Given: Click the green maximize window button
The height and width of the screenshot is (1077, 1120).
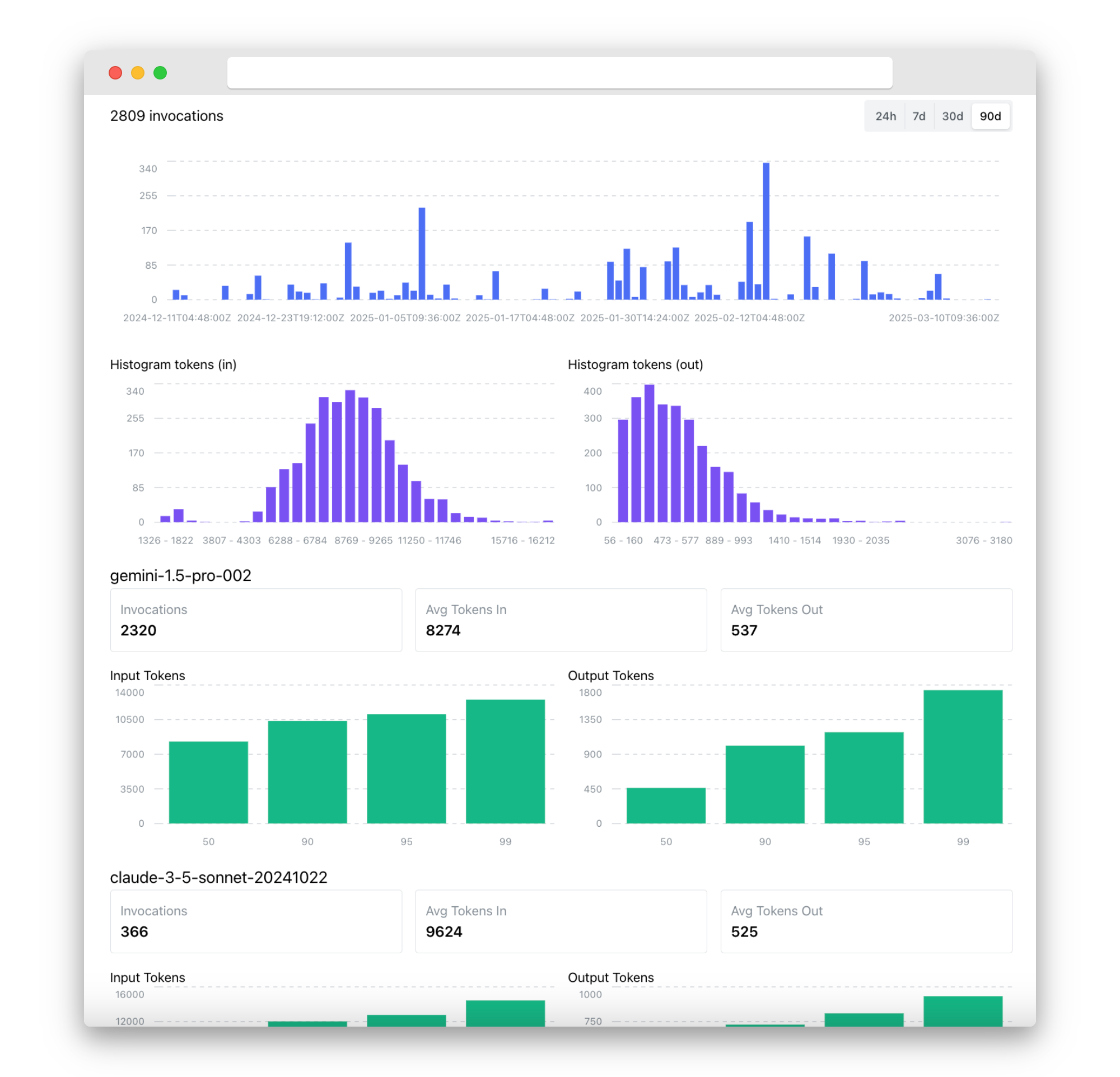Looking at the screenshot, I should (x=160, y=73).
